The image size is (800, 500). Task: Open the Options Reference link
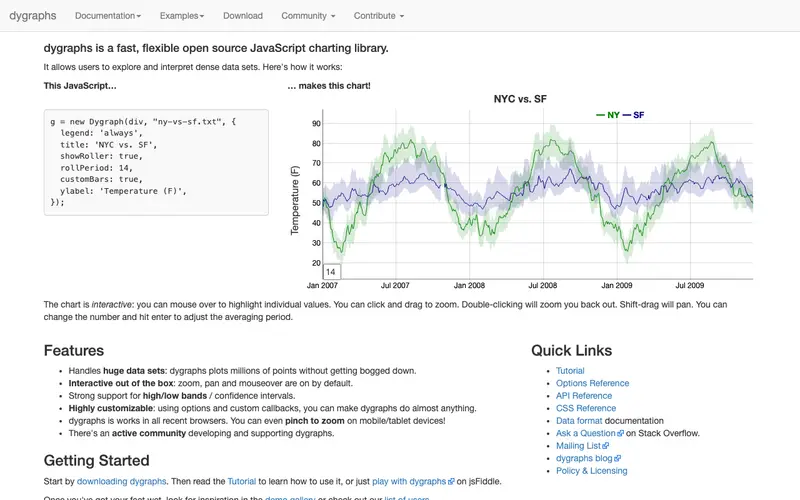coord(592,383)
